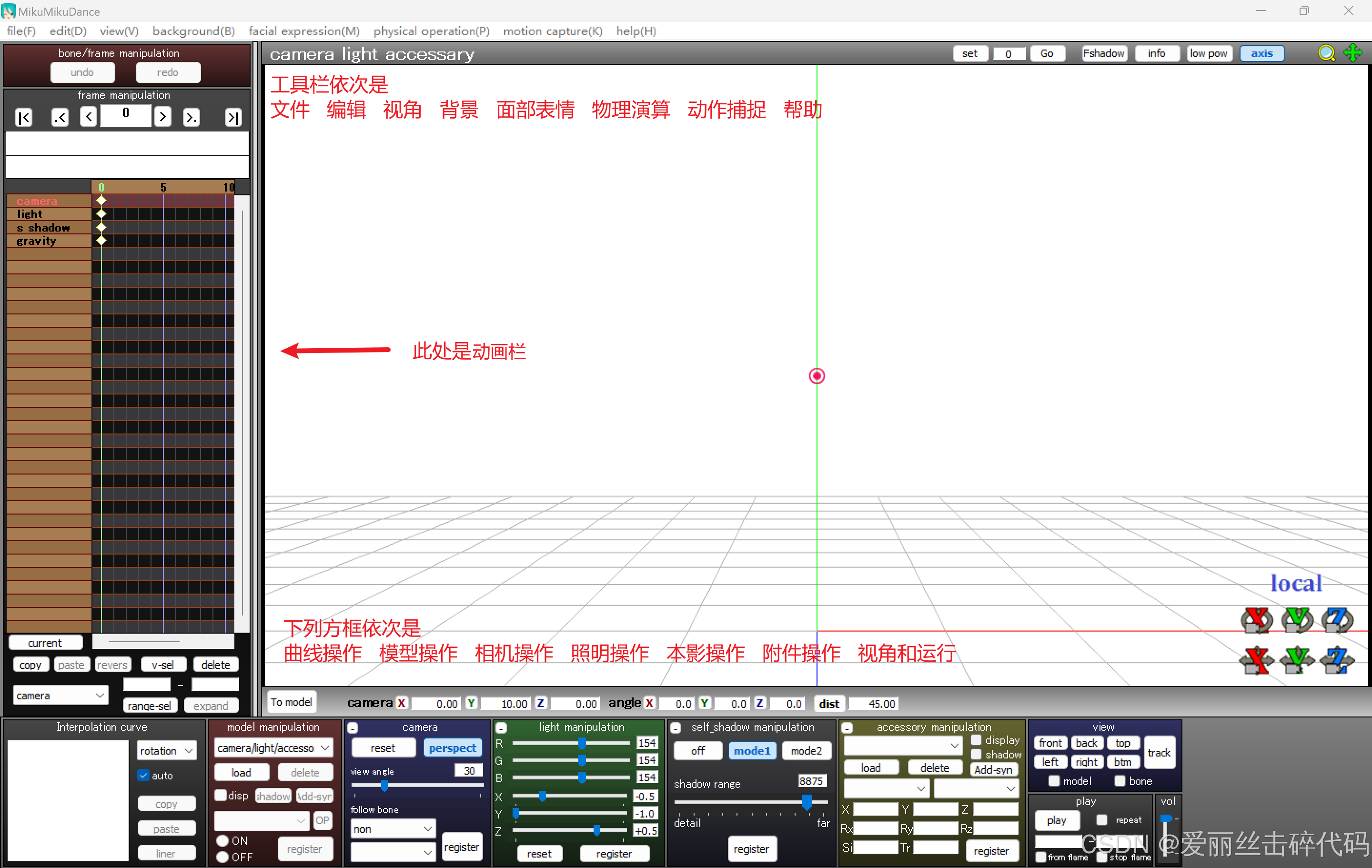Open accessory parent bone dropdown
Viewport: 1372px width, 868px height.
pyautogui.click(x=976, y=789)
